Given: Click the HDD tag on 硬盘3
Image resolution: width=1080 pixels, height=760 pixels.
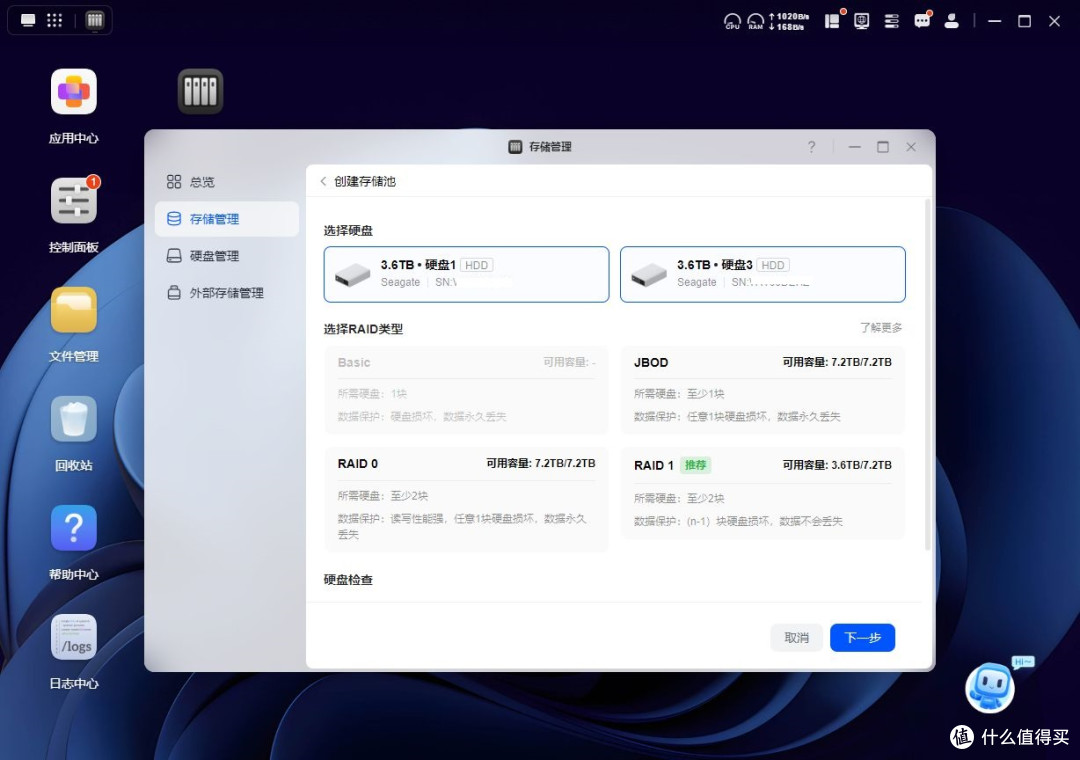Looking at the screenshot, I should 773,265.
